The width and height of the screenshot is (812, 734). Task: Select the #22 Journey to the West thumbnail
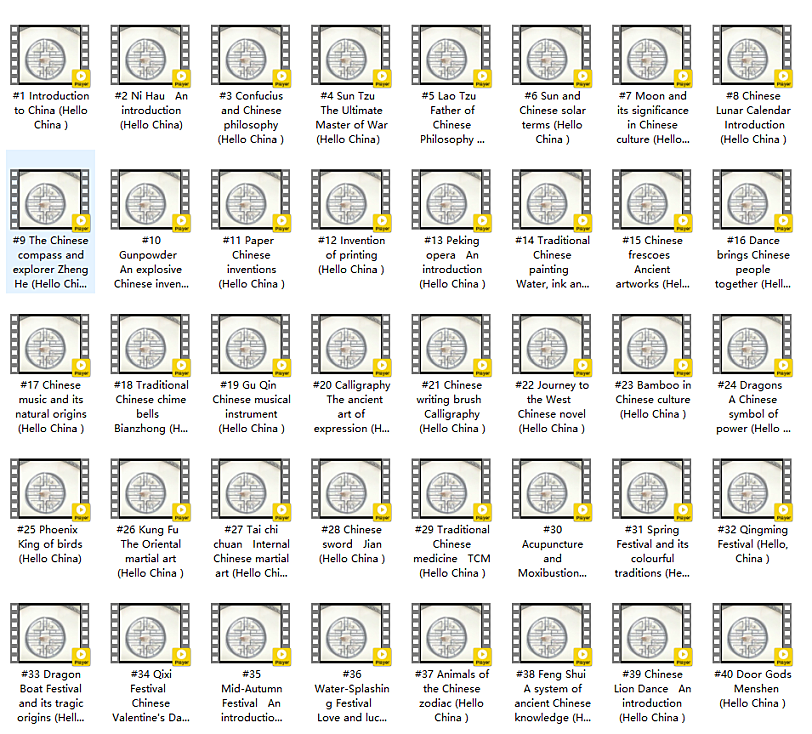(551, 345)
